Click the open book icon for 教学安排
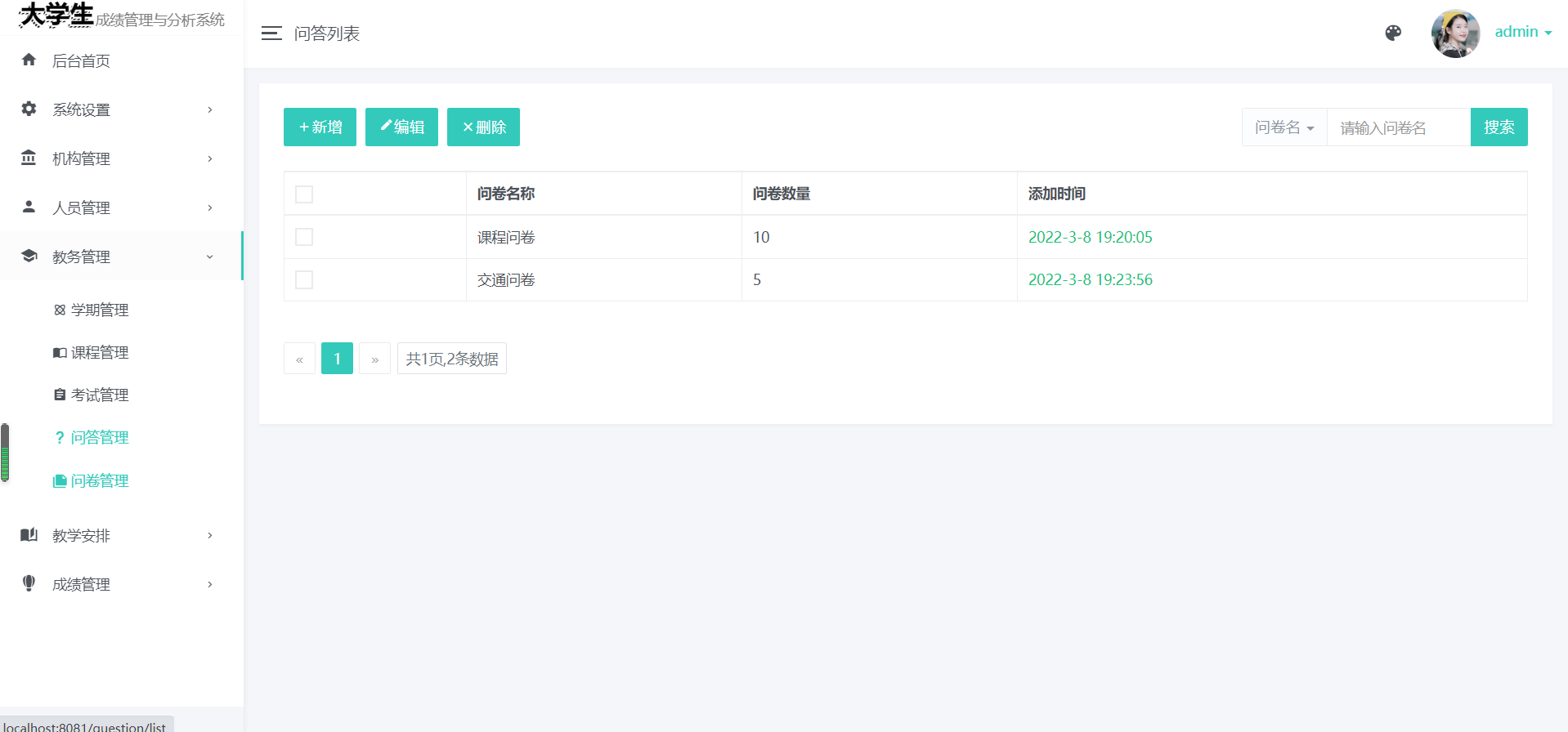Viewport: 1568px width, 732px height. point(29,534)
